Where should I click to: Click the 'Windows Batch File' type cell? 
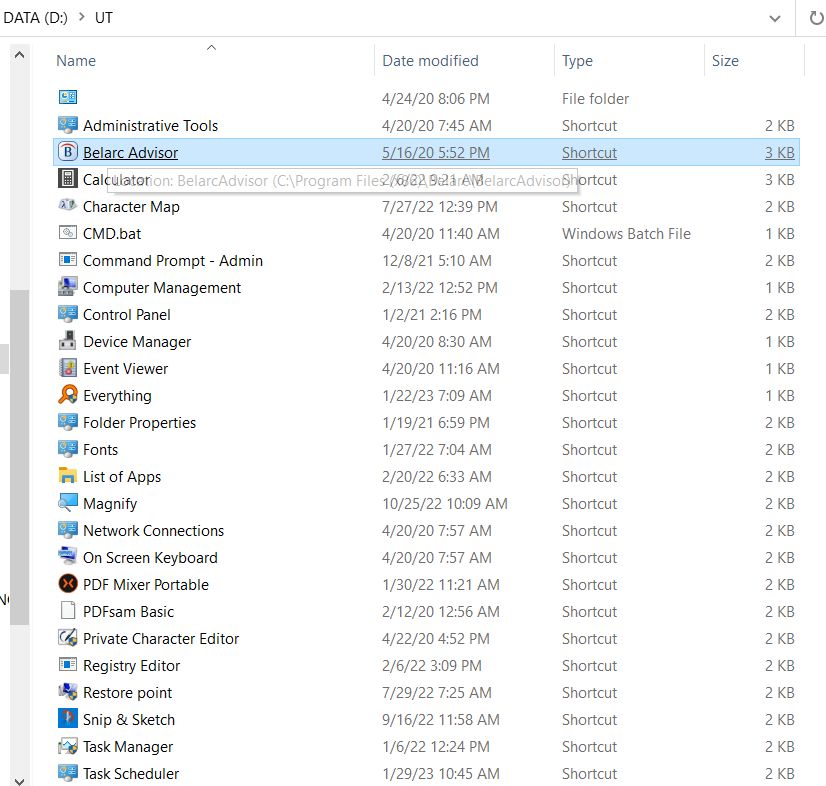tap(626, 233)
